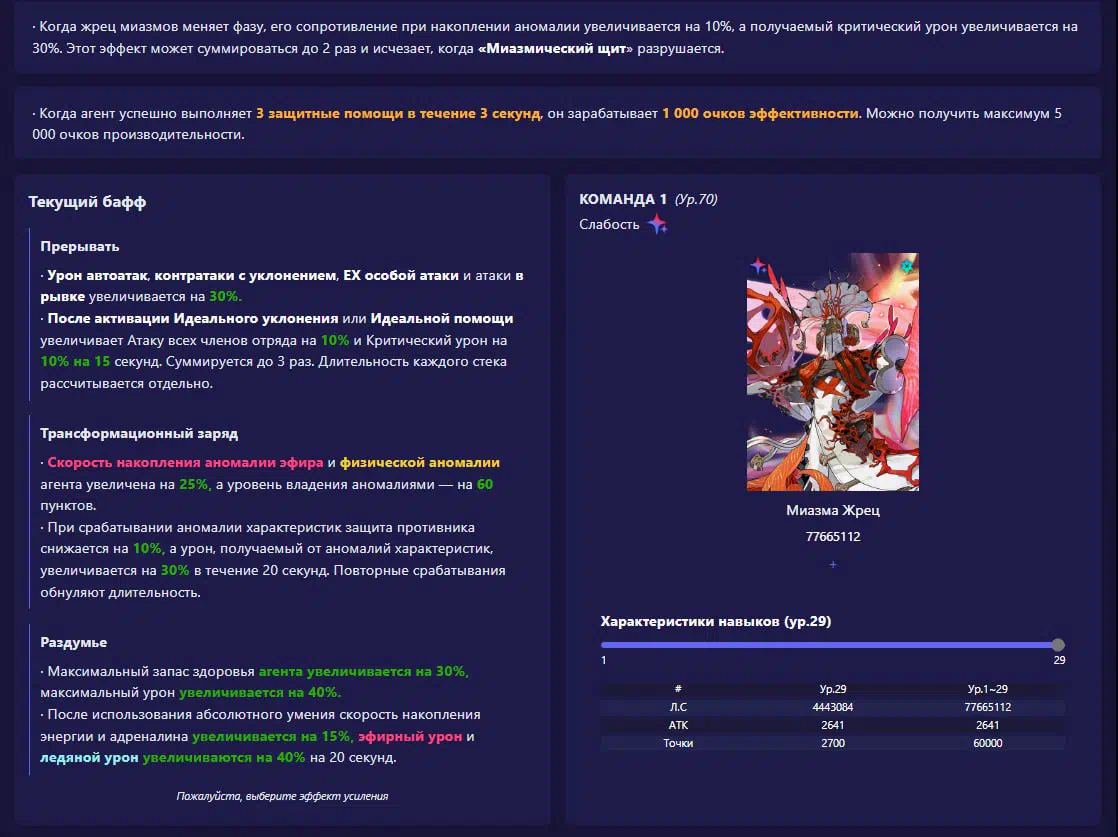Image resolution: width=1118 pixels, height=837 pixels.
Task: Click the 4443084 HP cell
Action: 833,707
